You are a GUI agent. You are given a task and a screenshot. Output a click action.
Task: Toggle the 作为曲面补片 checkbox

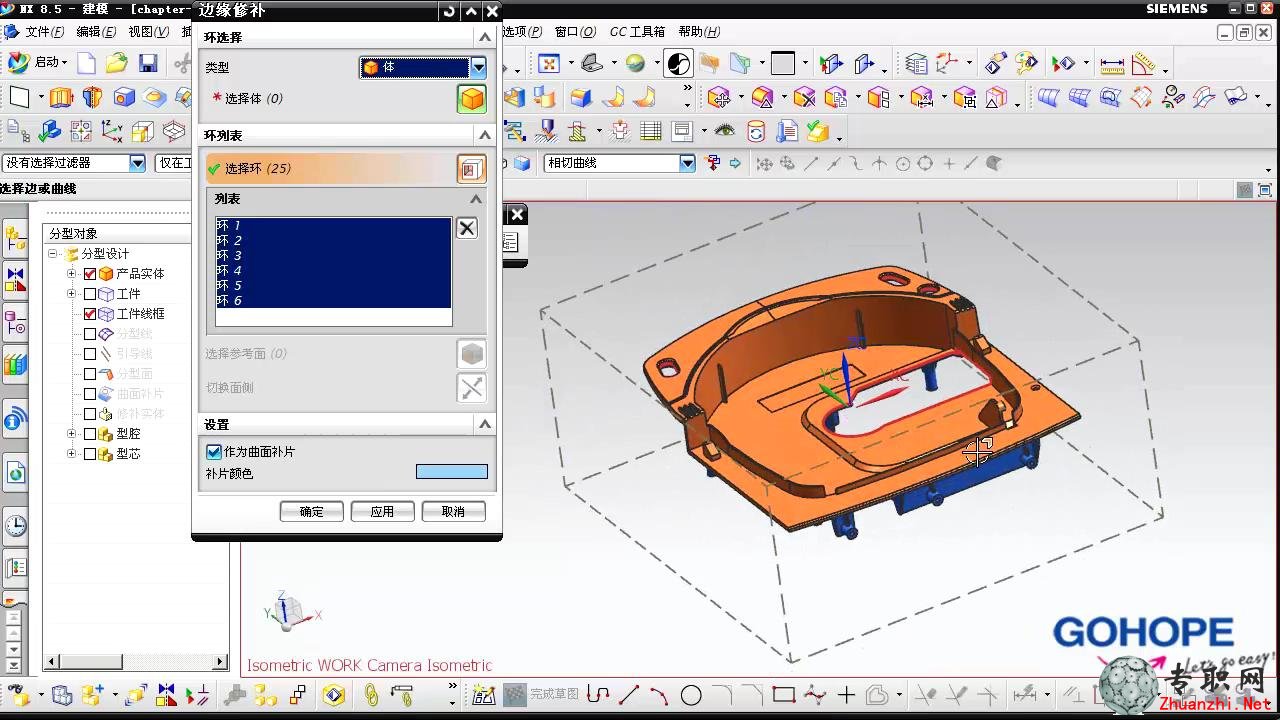[x=214, y=452]
